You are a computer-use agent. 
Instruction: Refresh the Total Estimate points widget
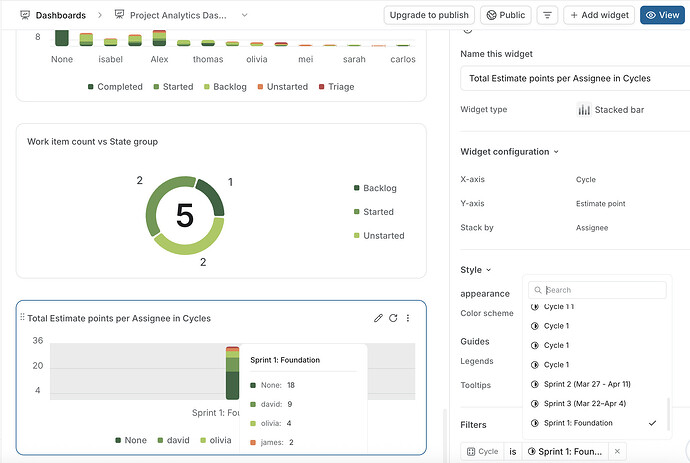pyautogui.click(x=393, y=318)
